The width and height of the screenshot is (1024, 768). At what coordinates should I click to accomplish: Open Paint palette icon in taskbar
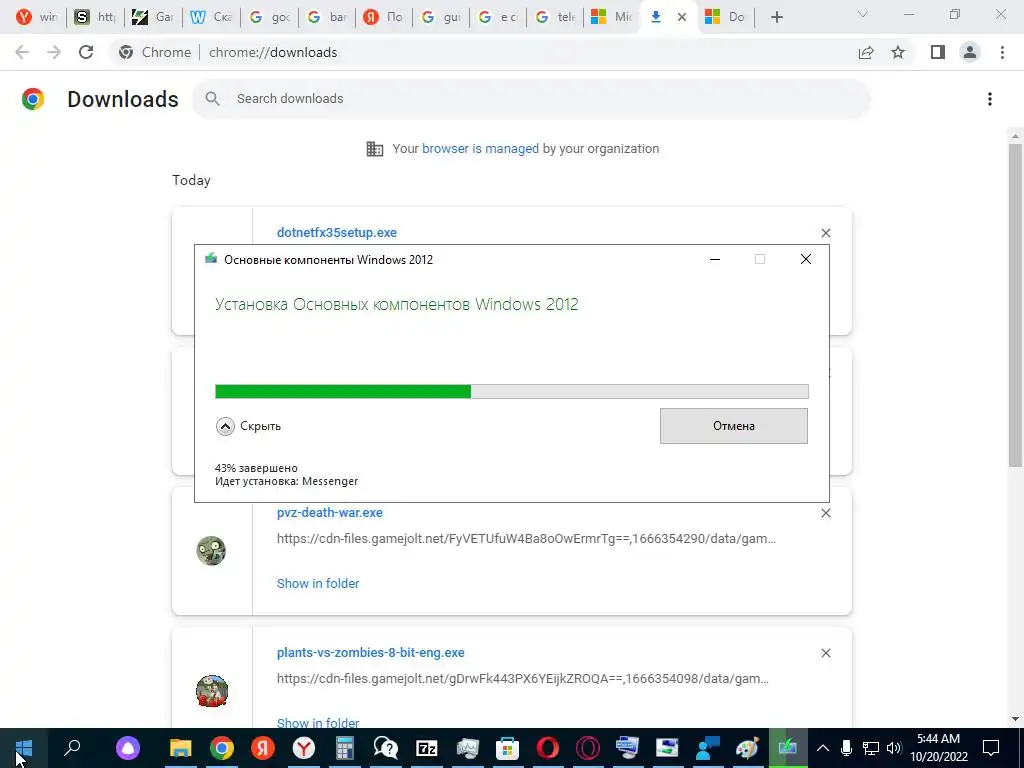747,748
